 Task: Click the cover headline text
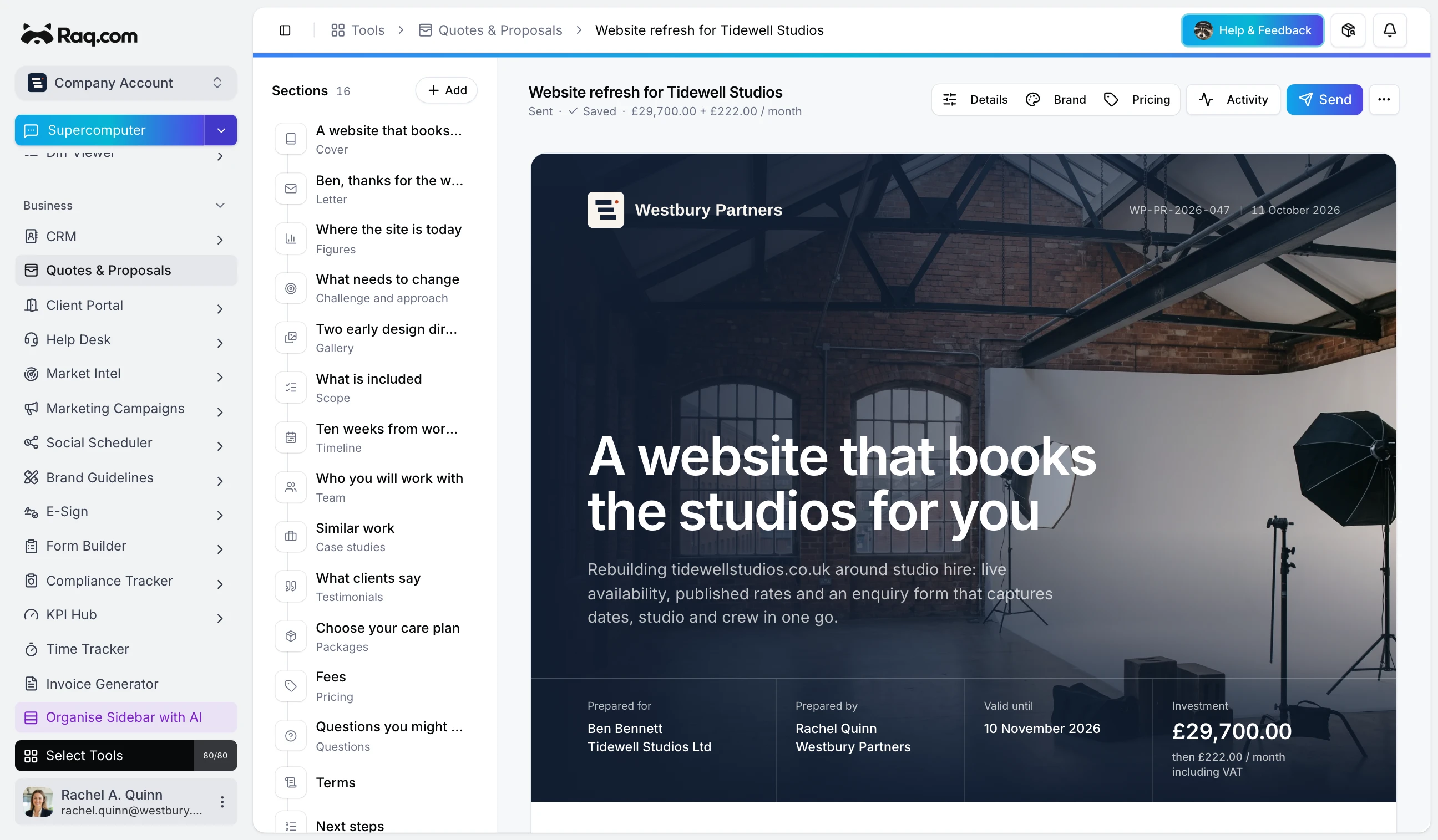click(x=842, y=483)
